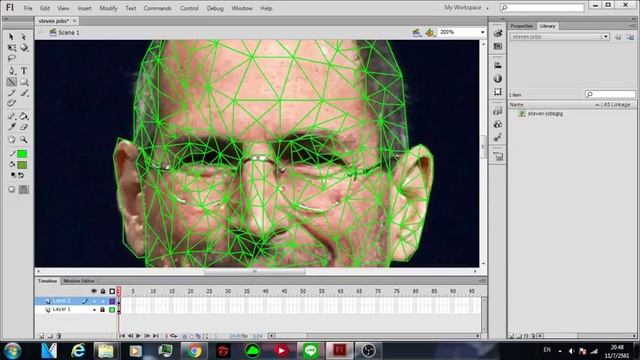Unlock Layer 1 via its padlock

click(x=103, y=310)
